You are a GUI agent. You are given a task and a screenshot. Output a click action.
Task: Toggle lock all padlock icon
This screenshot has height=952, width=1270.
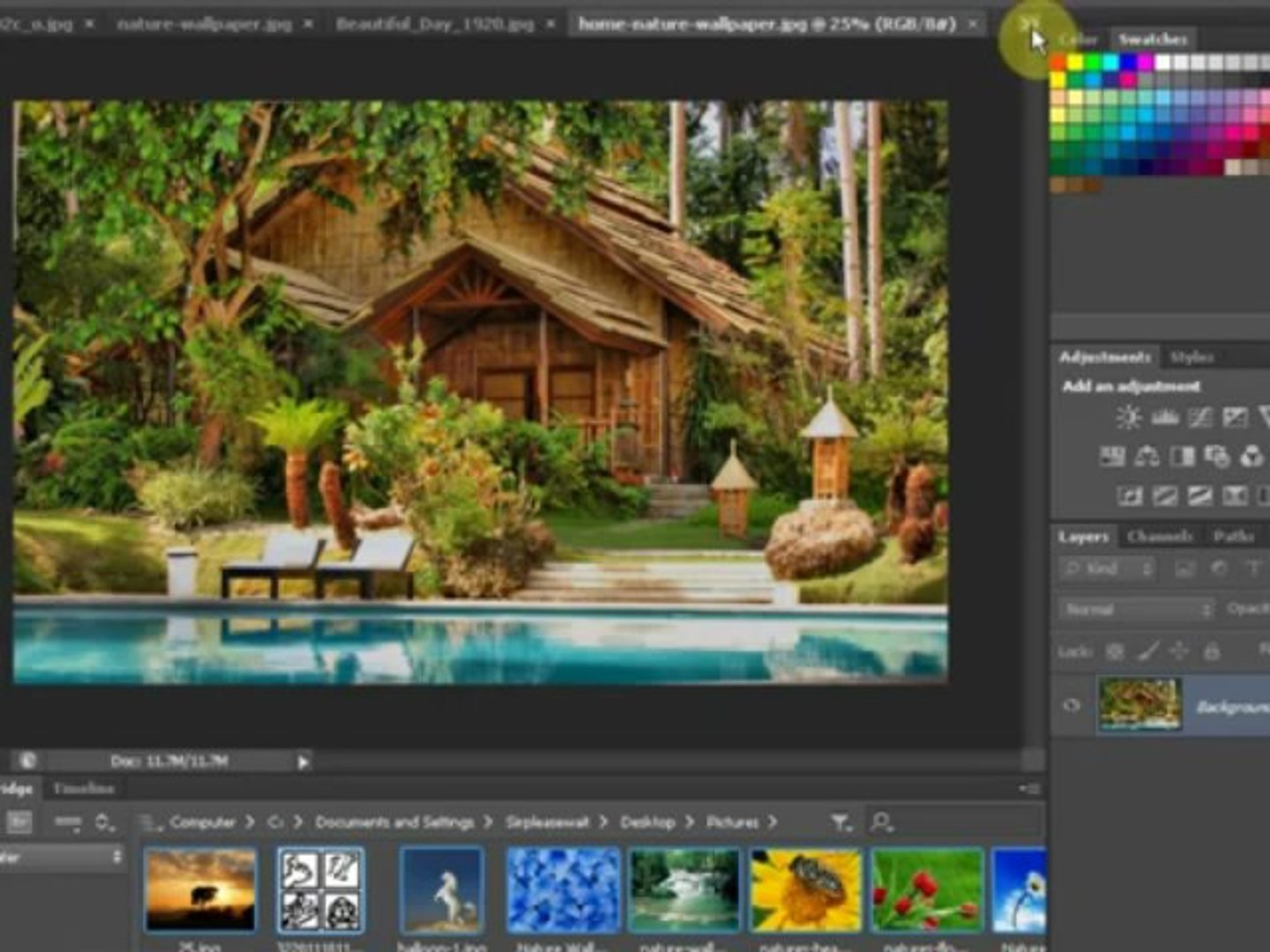[1212, 651]
